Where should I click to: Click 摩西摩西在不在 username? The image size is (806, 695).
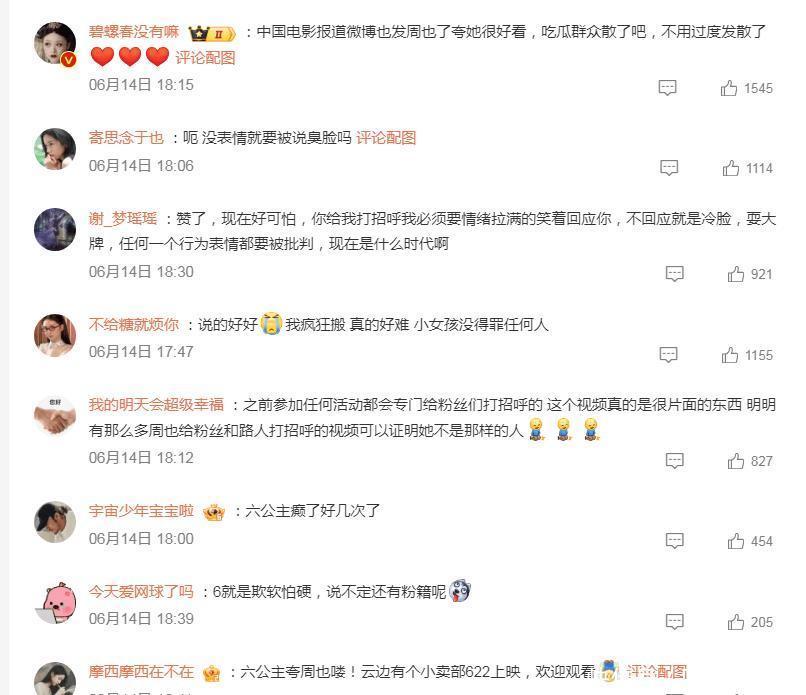point(141,672)
